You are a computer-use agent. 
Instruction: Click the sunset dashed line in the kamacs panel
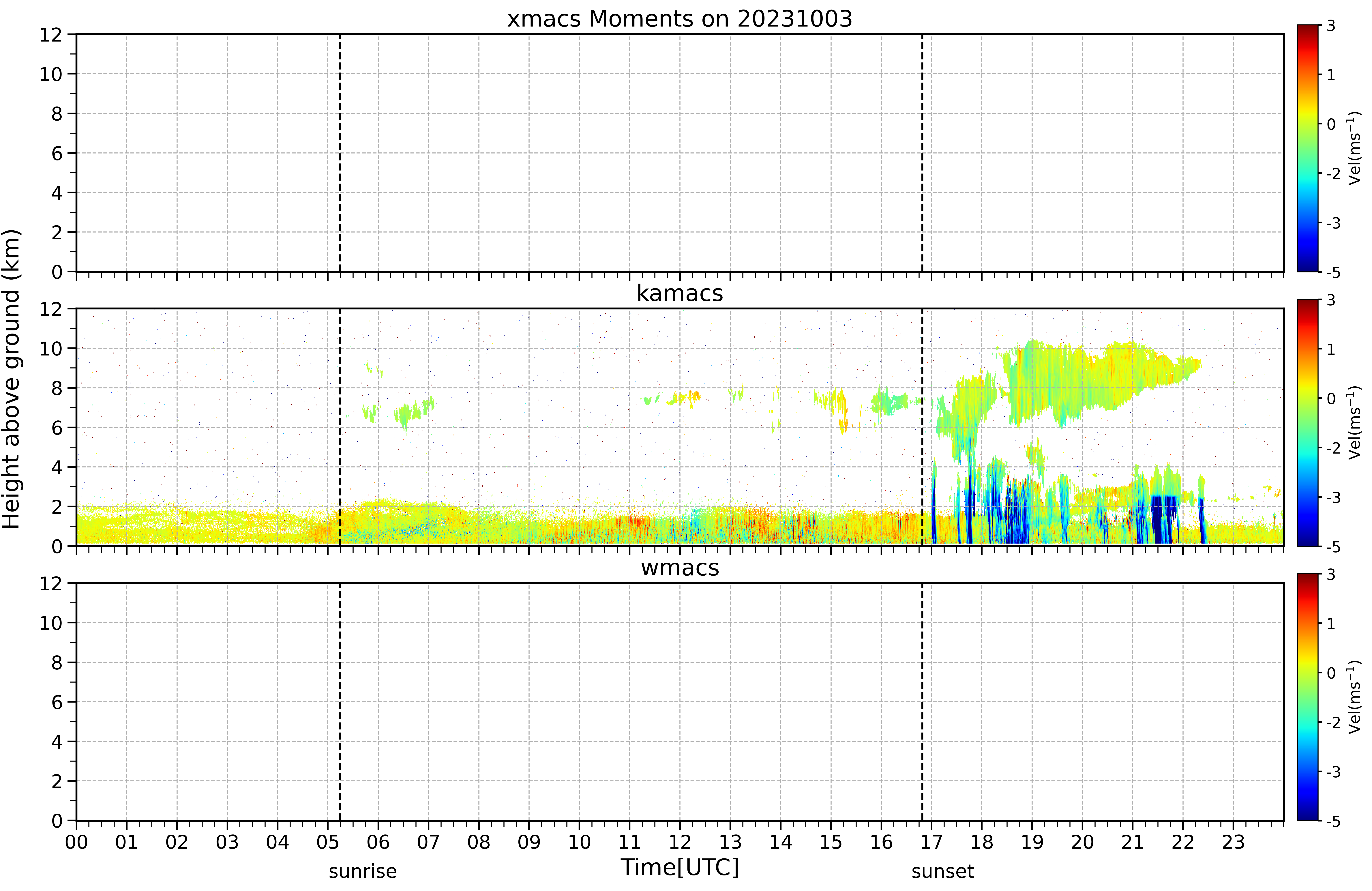click(922, 427)
